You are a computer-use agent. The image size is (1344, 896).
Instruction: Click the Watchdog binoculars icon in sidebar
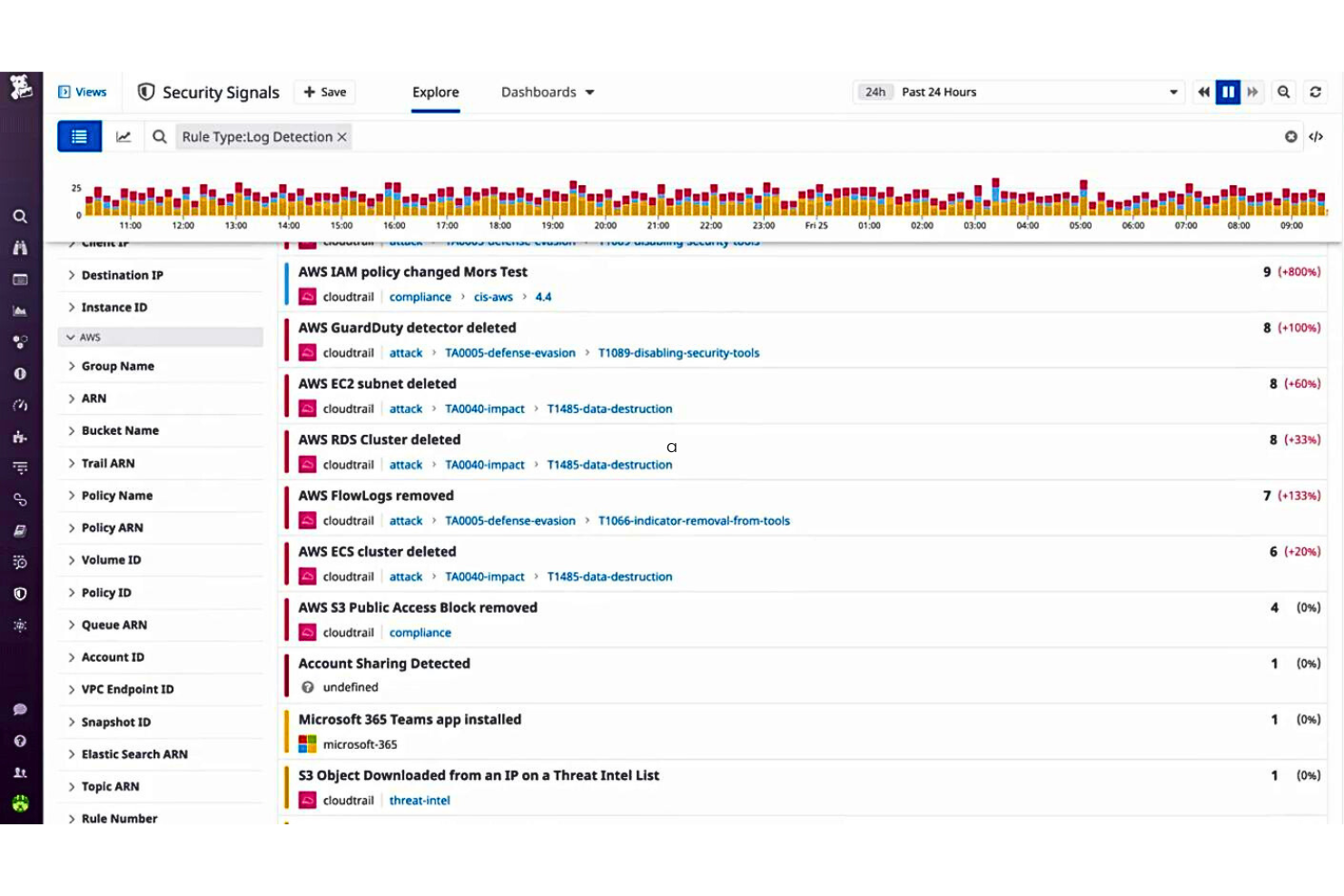(19, 248)
